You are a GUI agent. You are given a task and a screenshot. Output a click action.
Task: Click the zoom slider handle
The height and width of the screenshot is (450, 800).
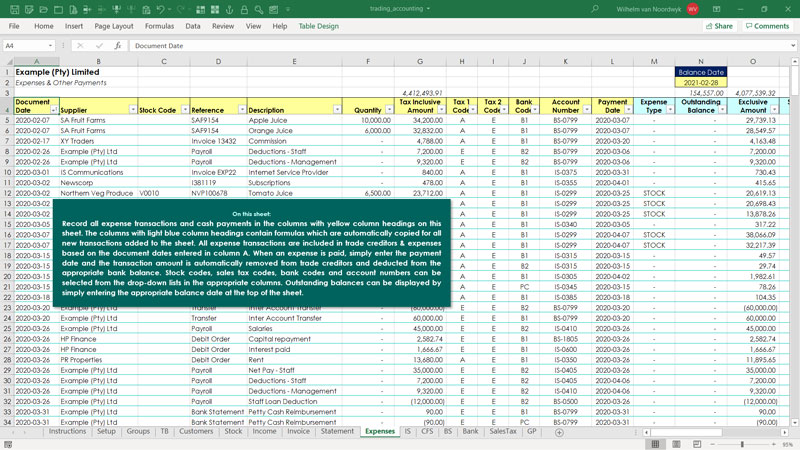point(742,444)
